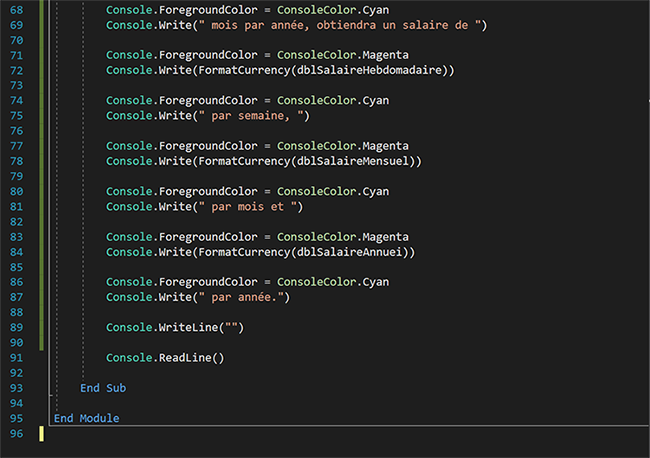Click line number 89 in the gutter
Screen dimensions: 650x458
[x=17, y=328]
